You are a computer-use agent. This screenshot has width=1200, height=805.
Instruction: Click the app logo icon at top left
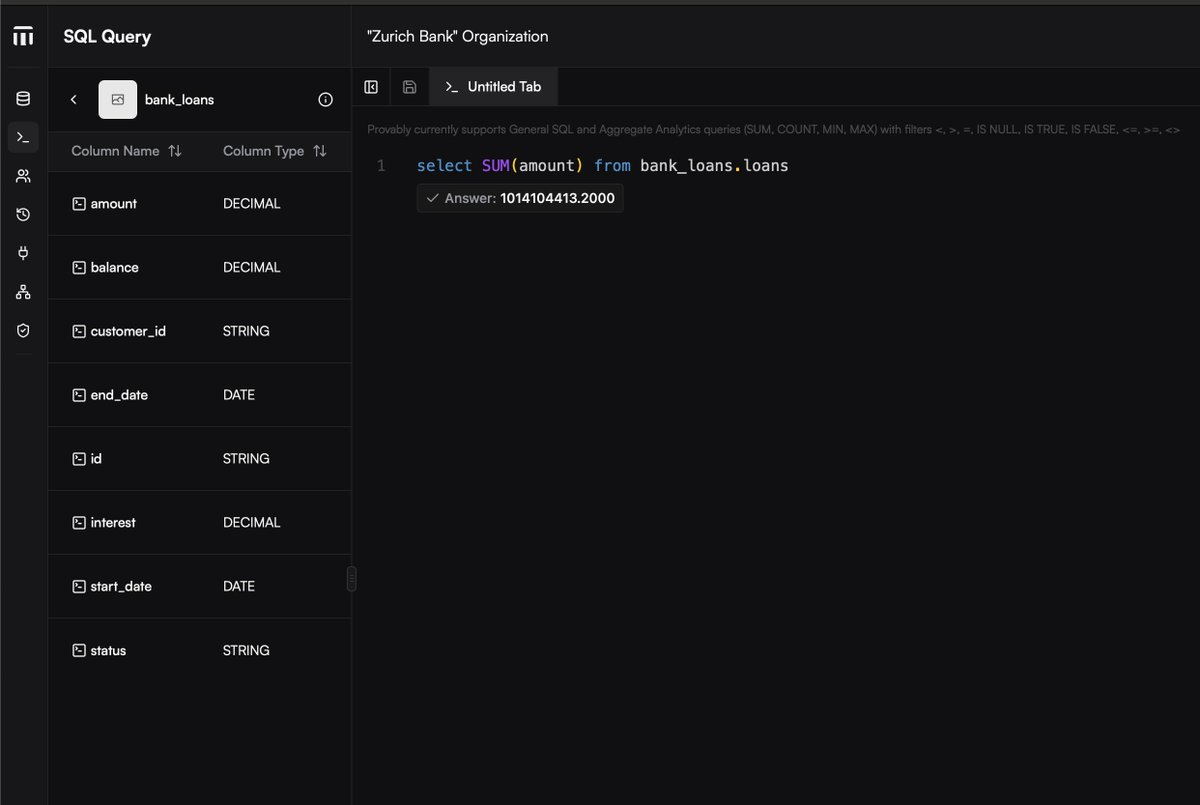tap(23, 36)
